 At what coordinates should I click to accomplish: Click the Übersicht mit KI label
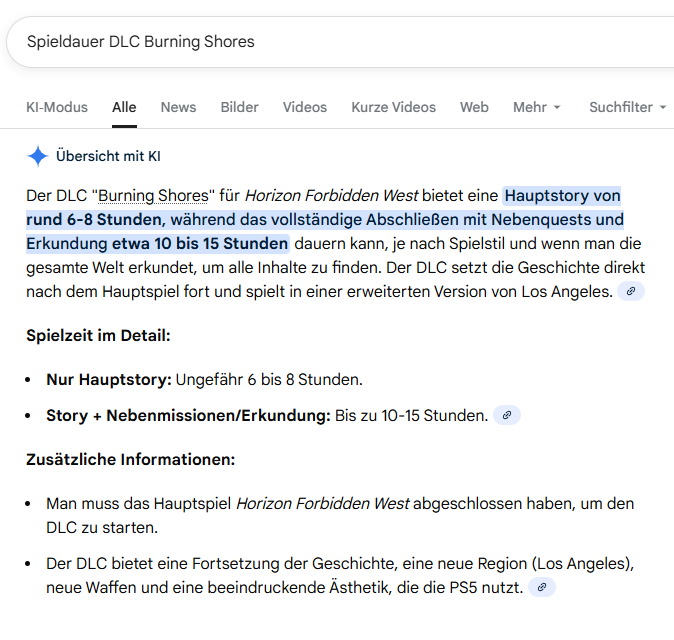(108, 156)
